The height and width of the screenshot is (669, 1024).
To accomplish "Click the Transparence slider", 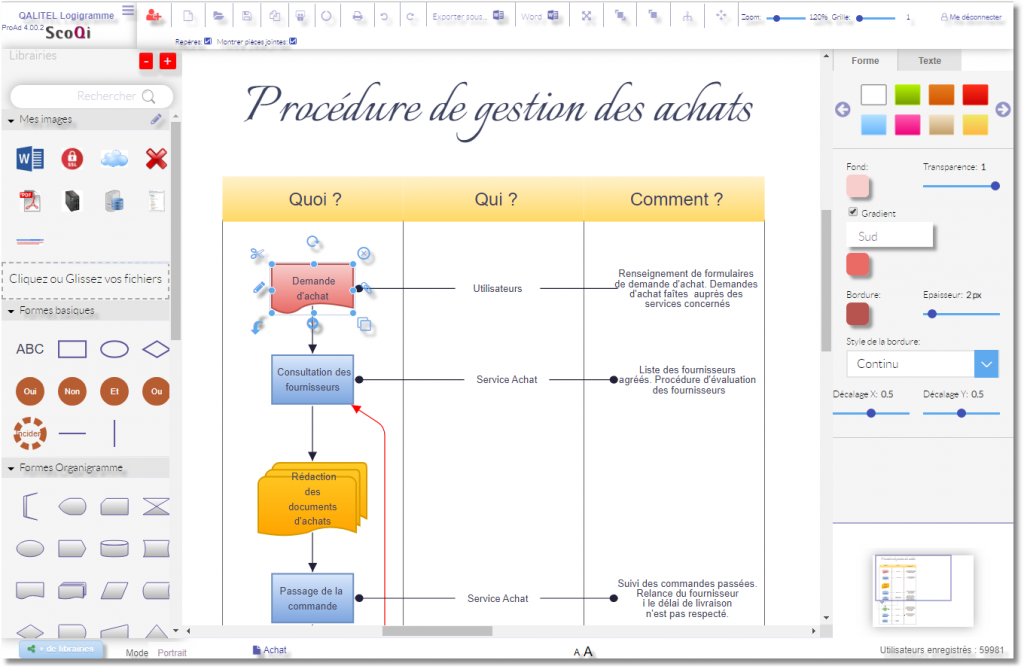I will click(x=961, y=186).
